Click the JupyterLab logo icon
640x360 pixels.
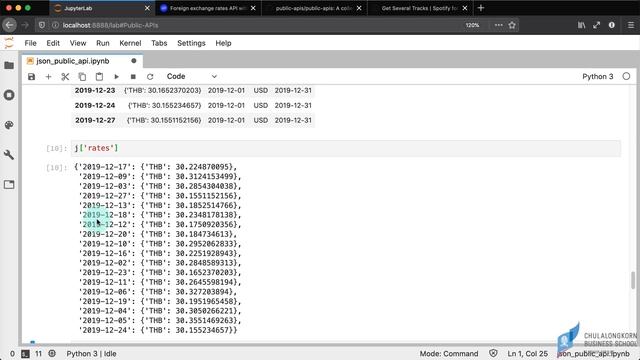[x=9, y=43]
